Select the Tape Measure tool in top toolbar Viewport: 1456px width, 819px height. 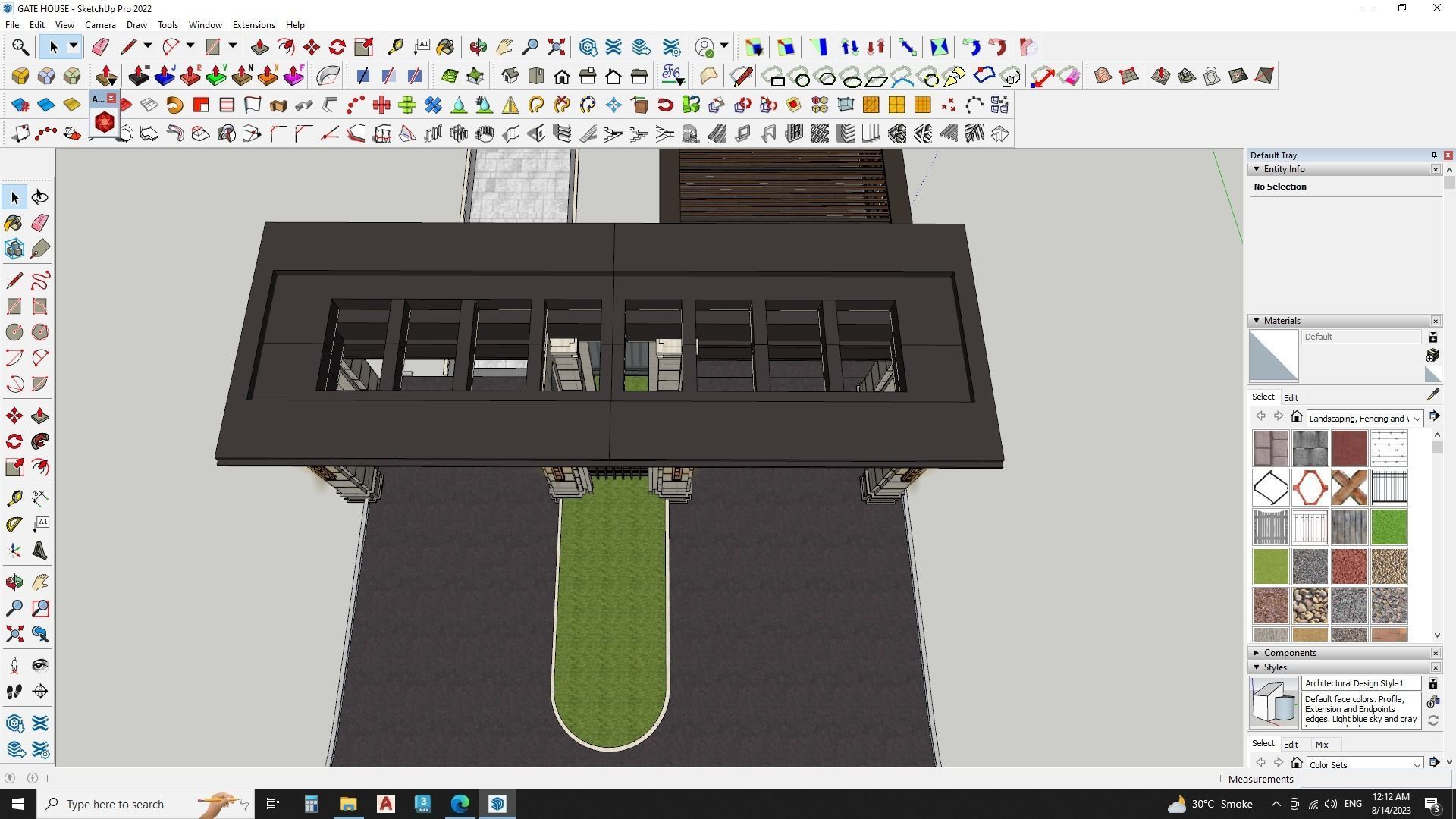click(x=395, y=47)
